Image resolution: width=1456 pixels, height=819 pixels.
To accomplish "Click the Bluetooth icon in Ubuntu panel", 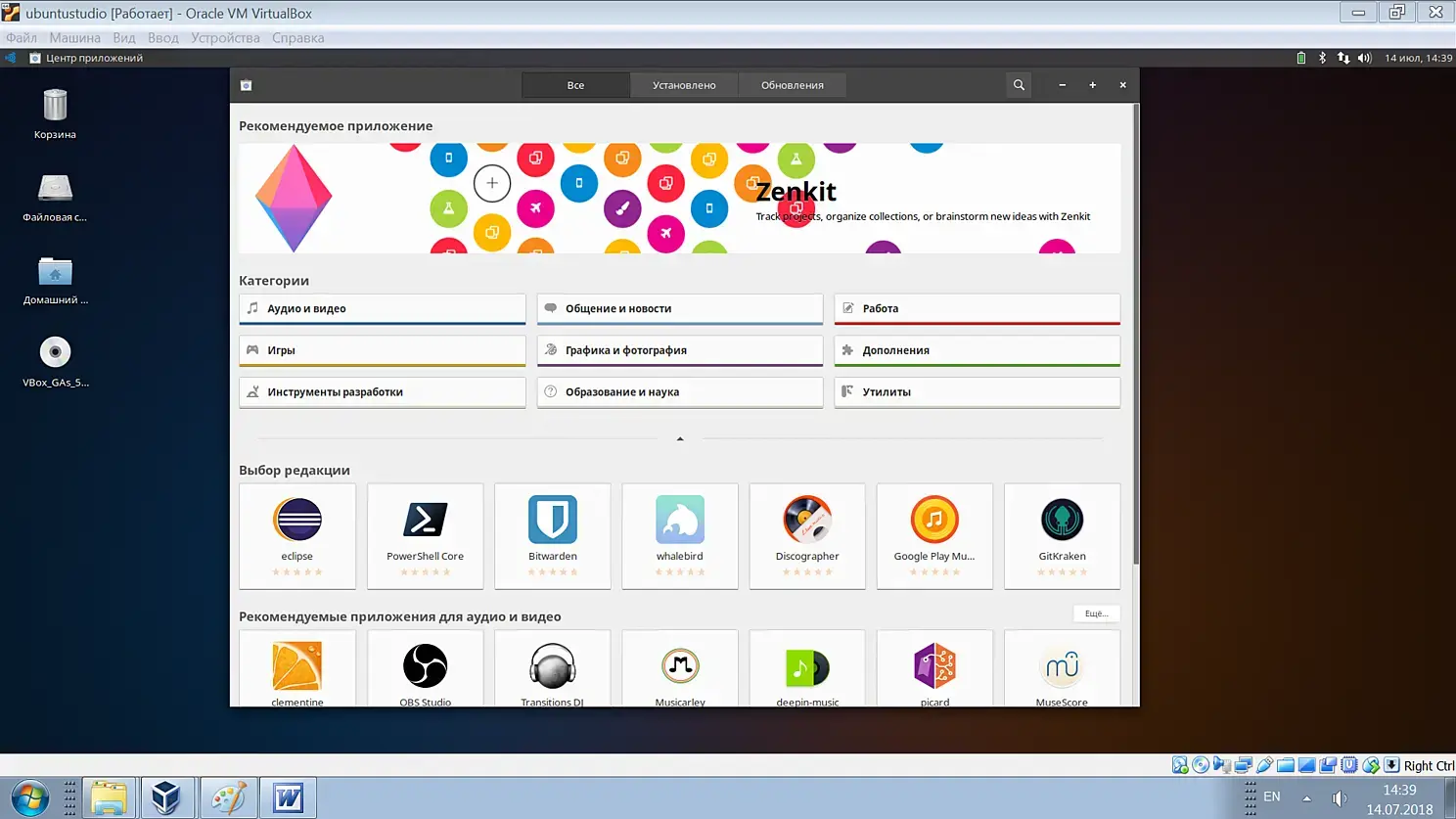I will click(x=1322, y=58).
